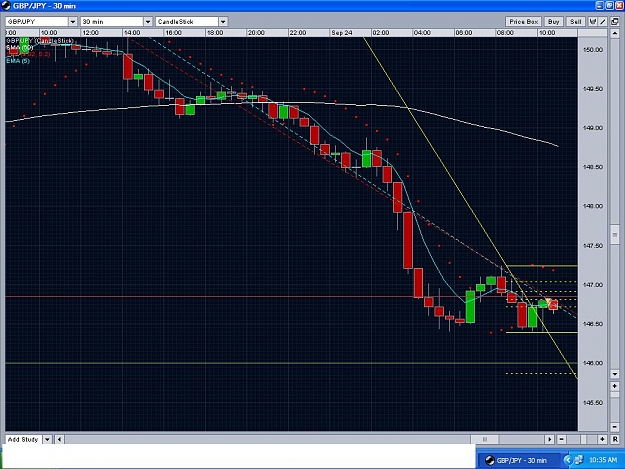Click the vertical price scrollbar thumb
Screen dimensions: 625x469
[x=614, y=235]
